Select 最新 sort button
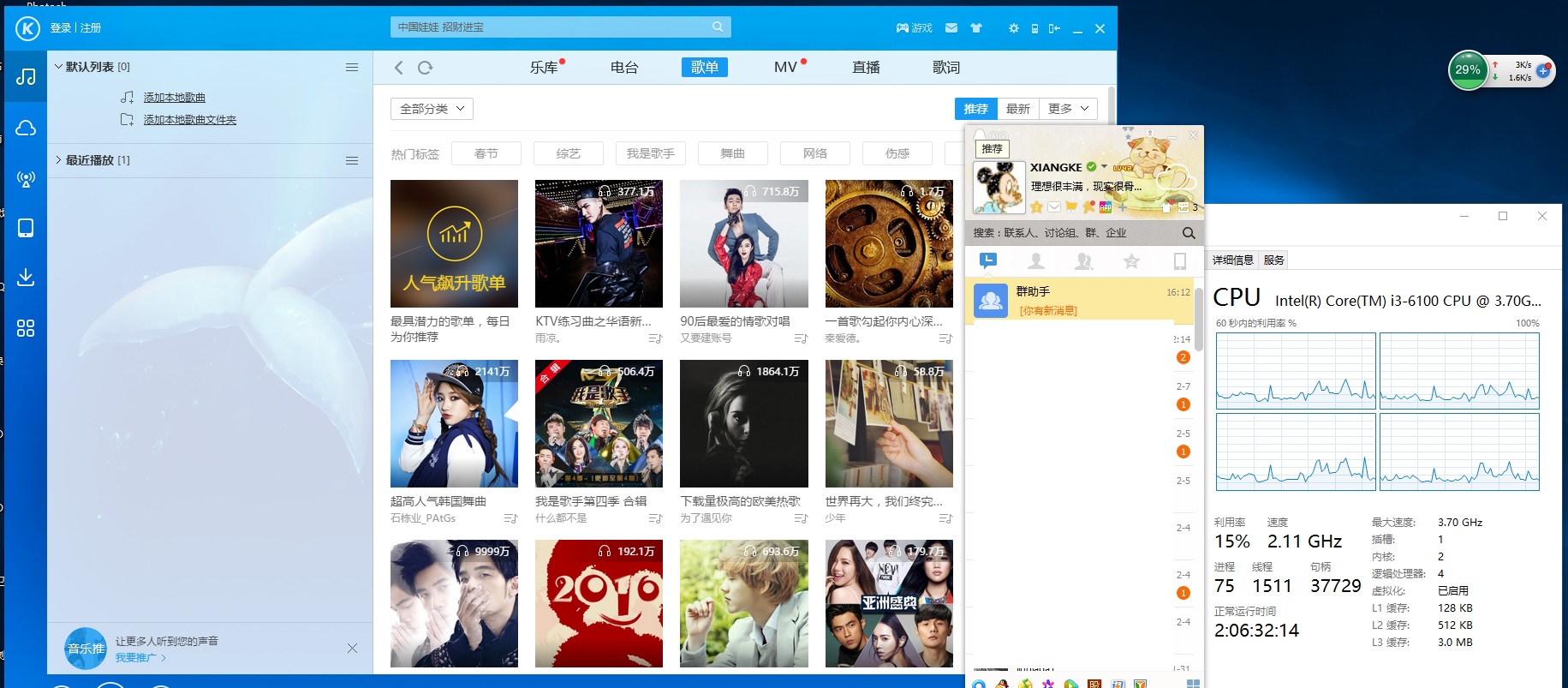 tap(1017, 109)
